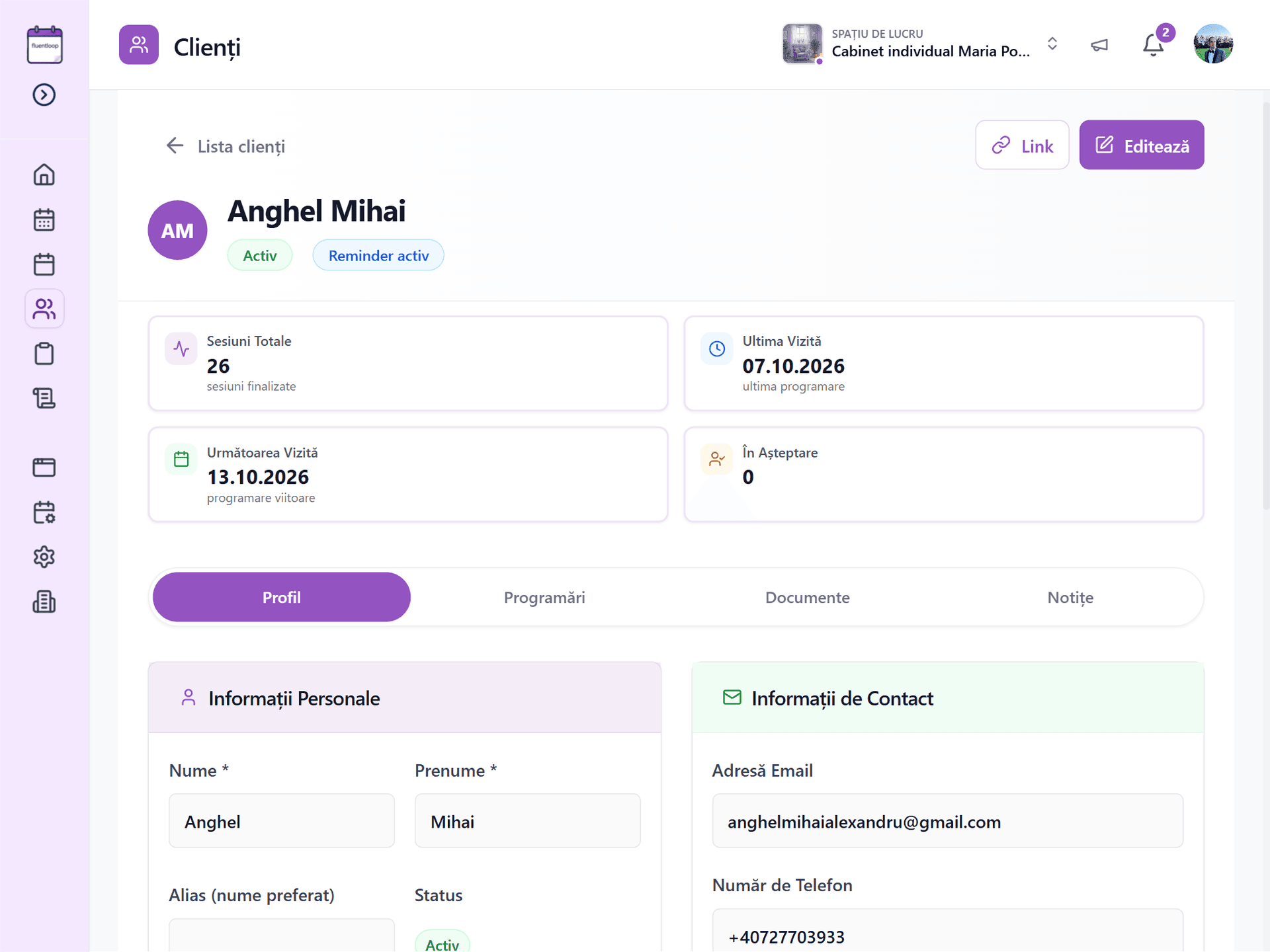This screenshot has width=1270, height=952.
Task: Open the blank calendar icon in the sidebar
Action: 44,264
